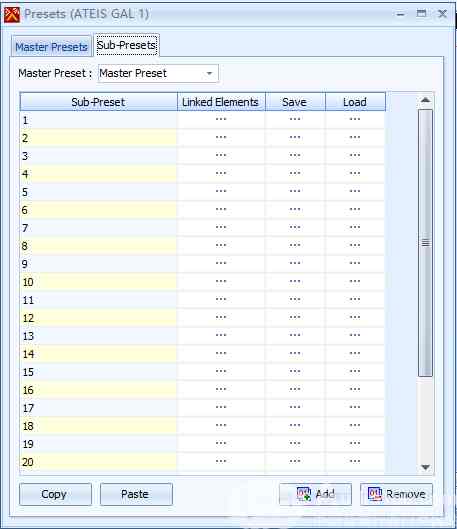The height and width of the screenshot is (529, 457).
Task: Click Save ellipsis for sub-preset 20
Action: (x=295, y=461)
